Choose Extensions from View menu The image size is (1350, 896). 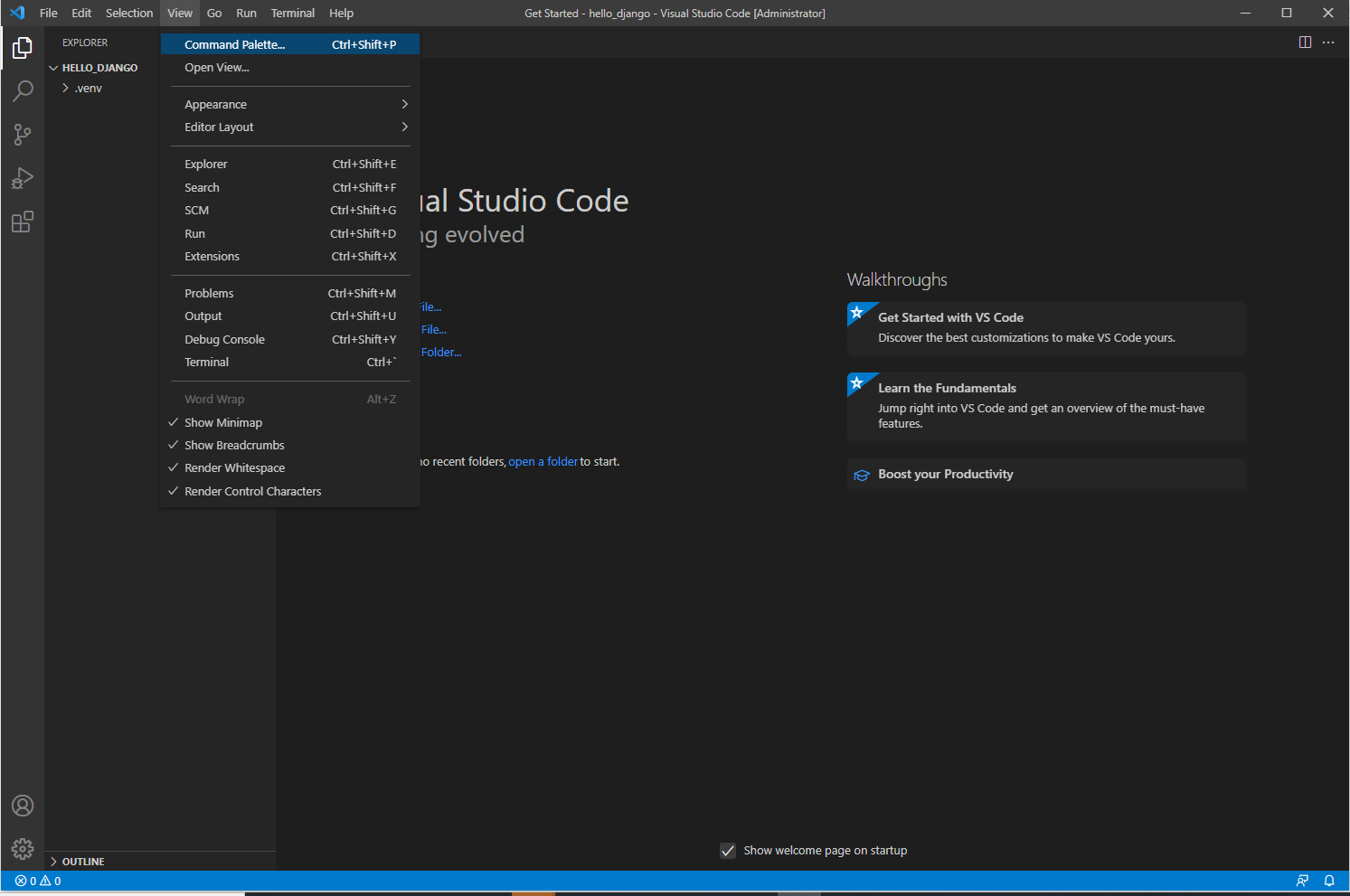[290, 256]
